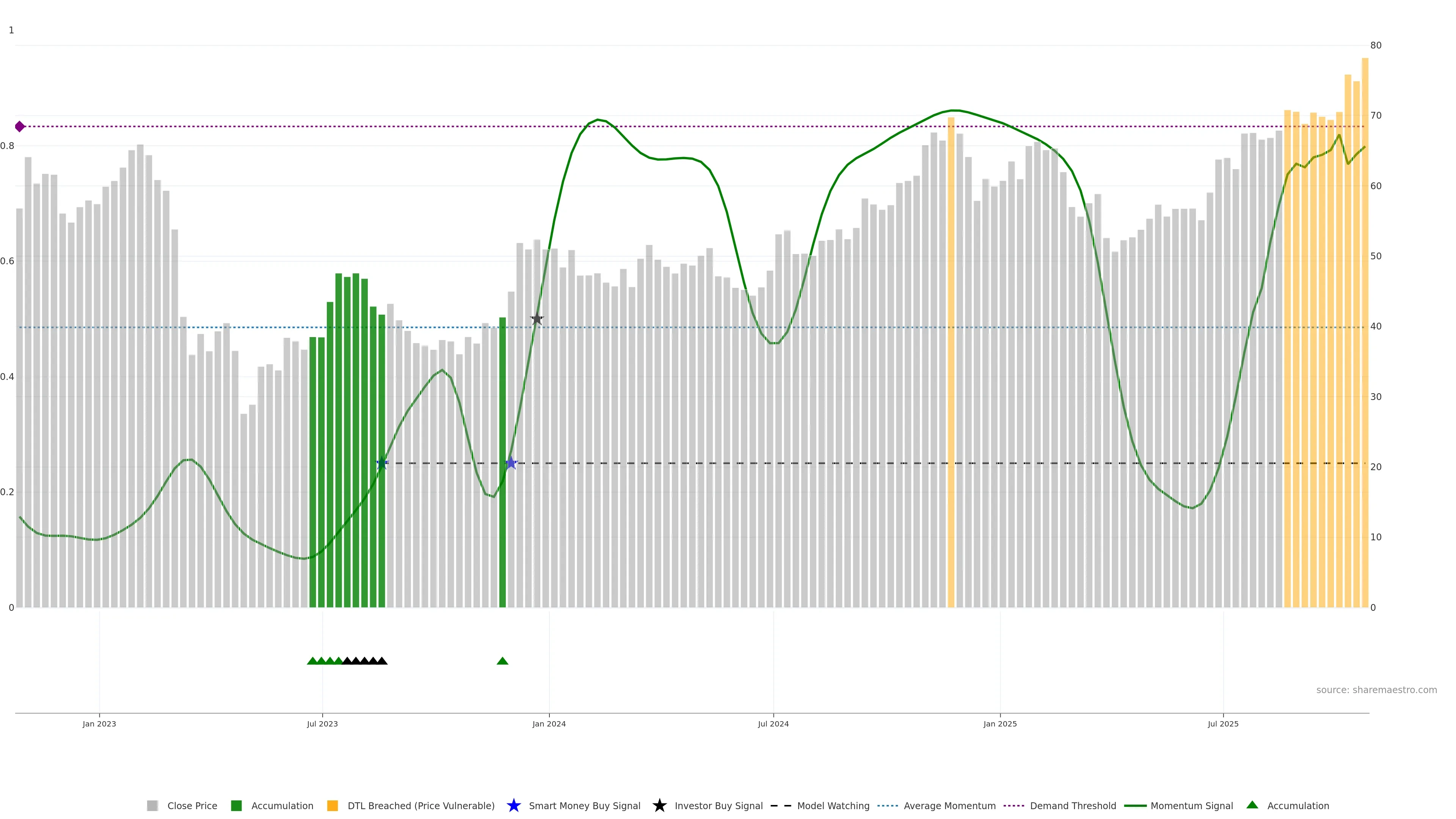
Task: Click the source: sharemaestro.com text
Action: pos(1376,690)
